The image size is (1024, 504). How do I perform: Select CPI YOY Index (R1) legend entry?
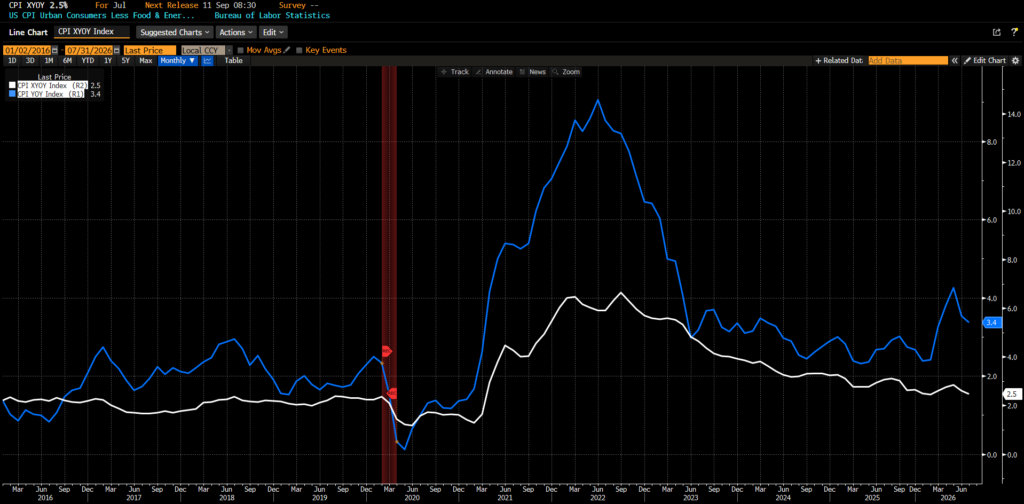click(x=51, y=94)
